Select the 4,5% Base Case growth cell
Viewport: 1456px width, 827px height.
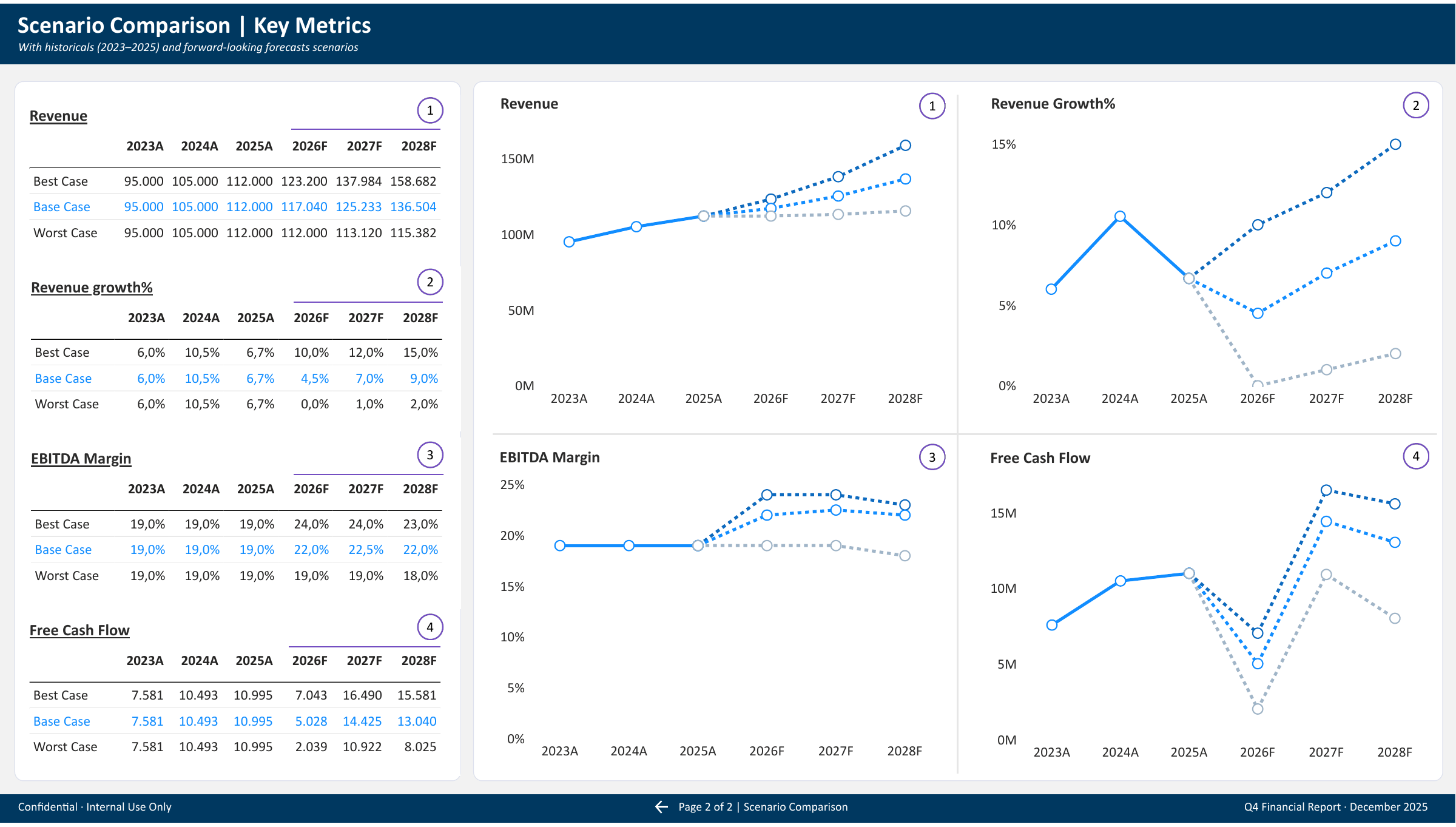(x=315, y=379)
